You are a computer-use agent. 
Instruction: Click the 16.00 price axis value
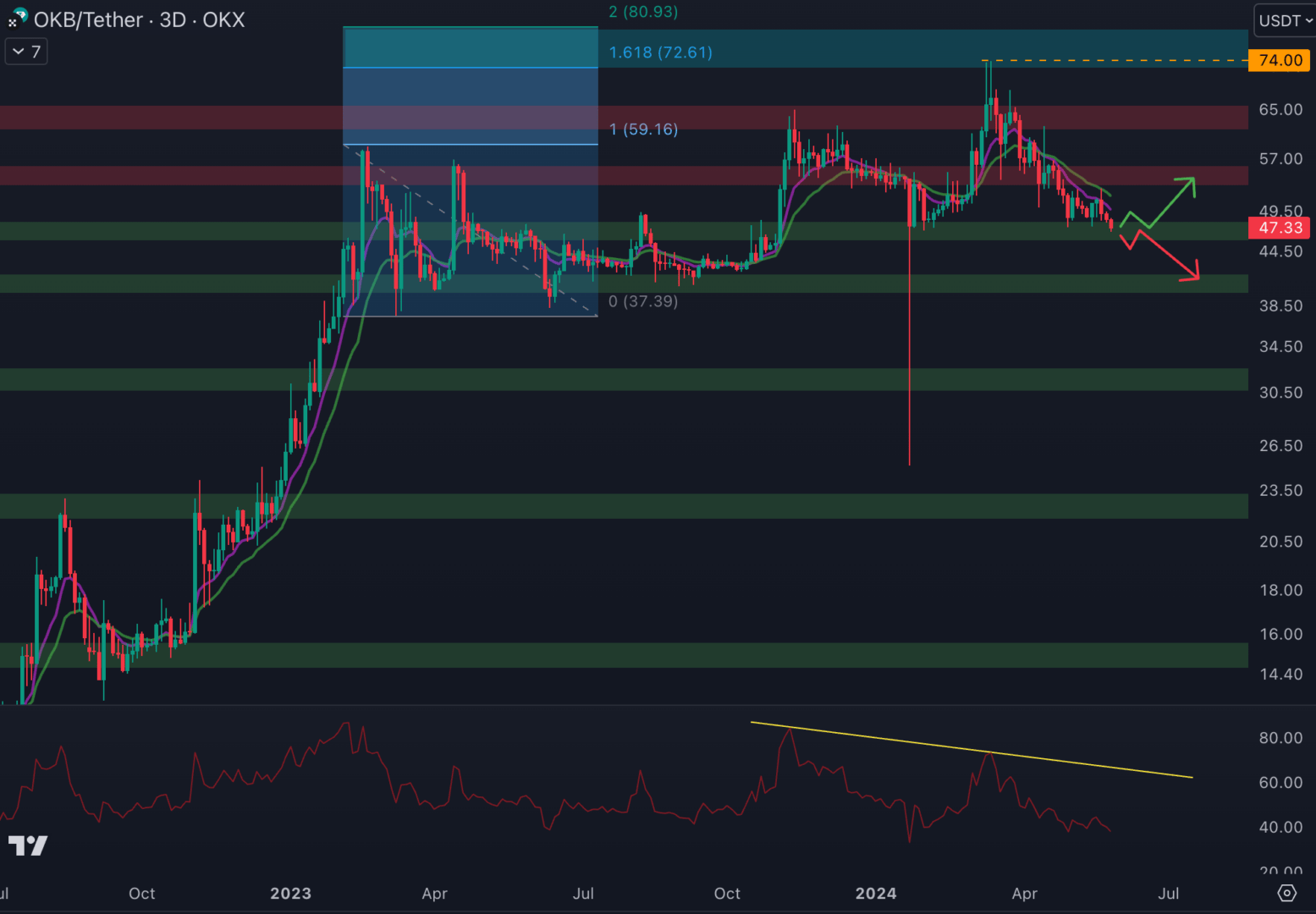(x=1280, y=634)
